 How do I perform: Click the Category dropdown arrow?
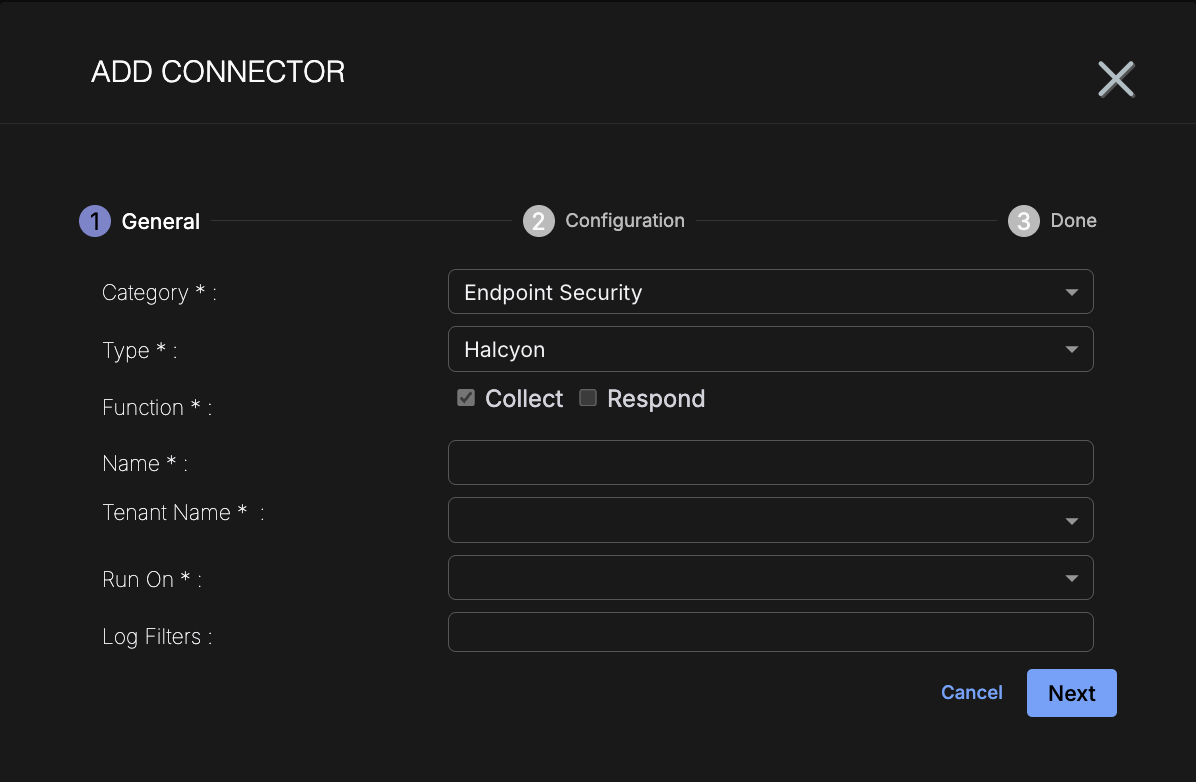tap(1071, 293)
